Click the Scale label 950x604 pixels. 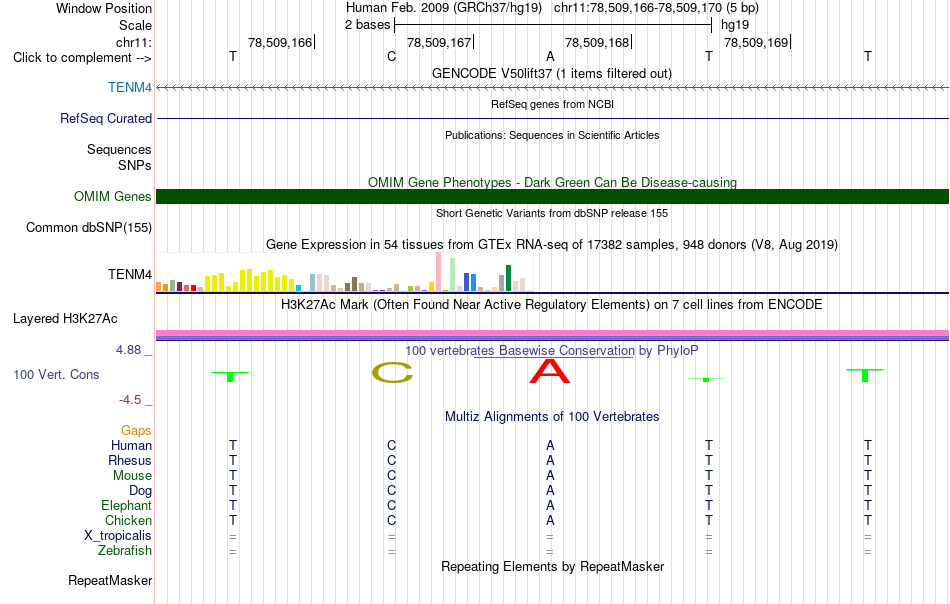(135, 25)
